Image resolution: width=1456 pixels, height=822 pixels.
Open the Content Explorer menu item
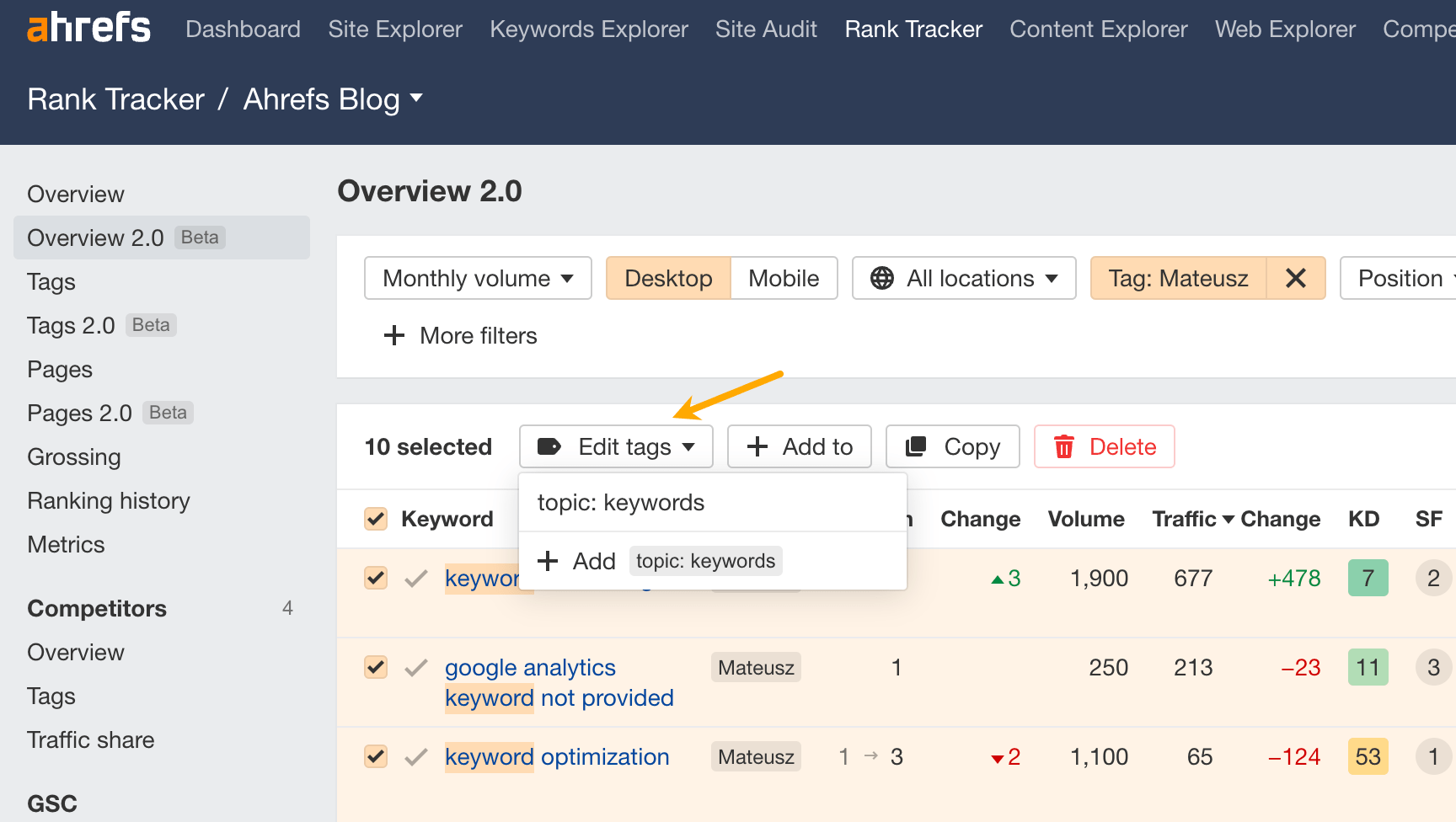[1098, 29]
